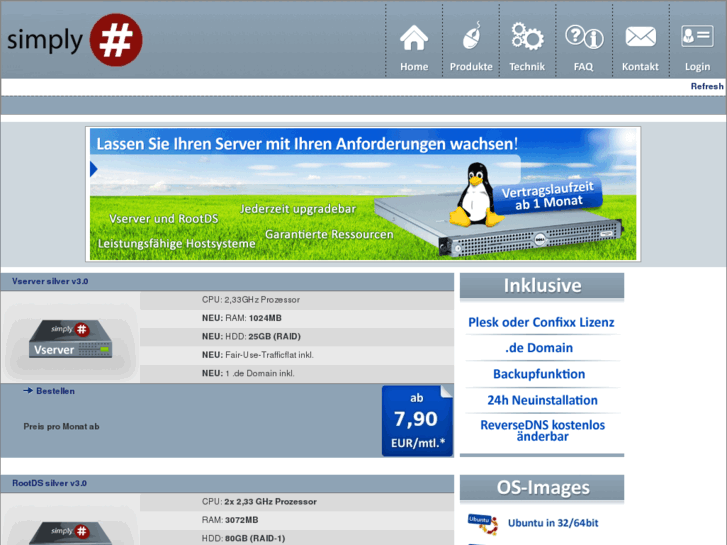Click Vserver und RootDS banner text

[x=164, y=218]
